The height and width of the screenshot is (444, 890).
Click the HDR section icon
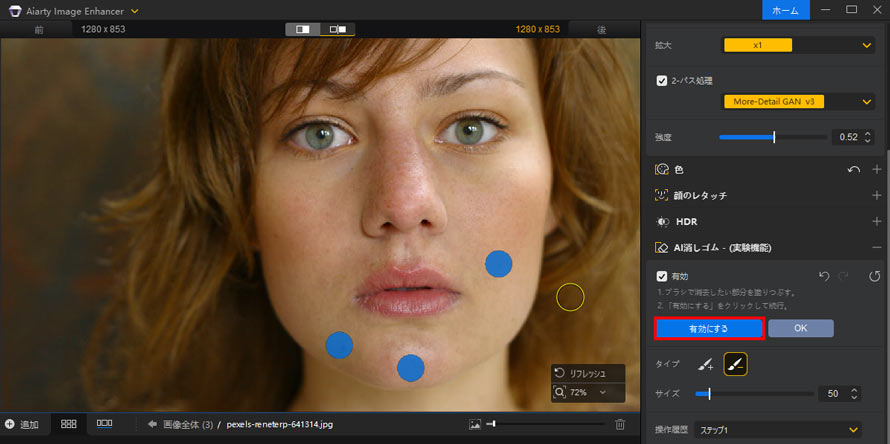tap(662, 221)
